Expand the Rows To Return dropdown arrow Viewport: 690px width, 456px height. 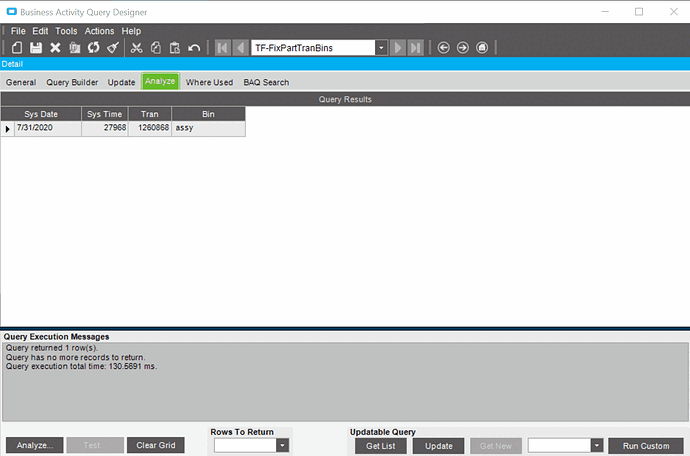tap(282, 445)
